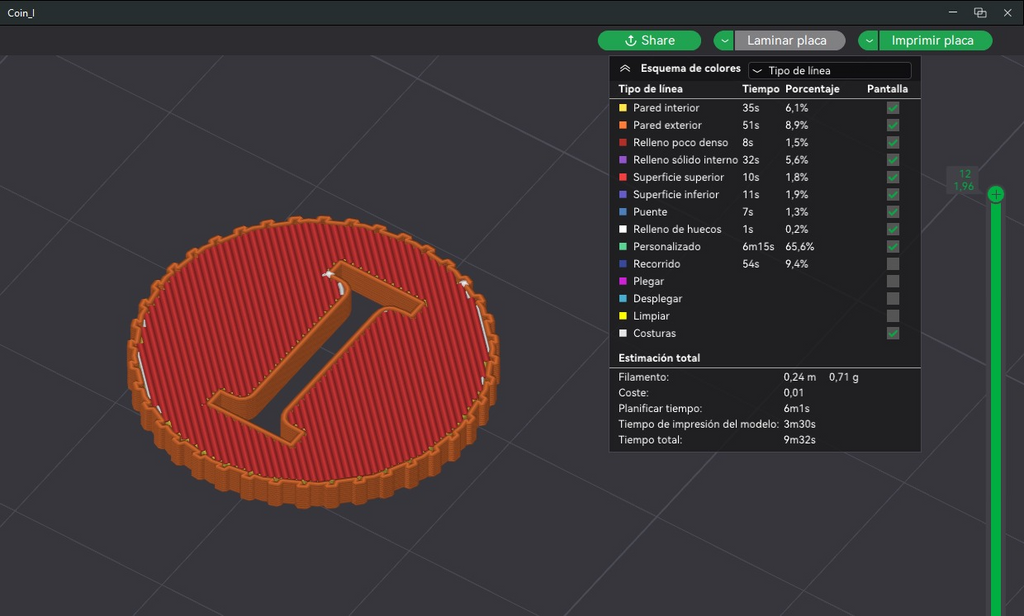Click the Tiempo total 9m32s value
This screenshot has height=616, width=1024.
(799, 440)
